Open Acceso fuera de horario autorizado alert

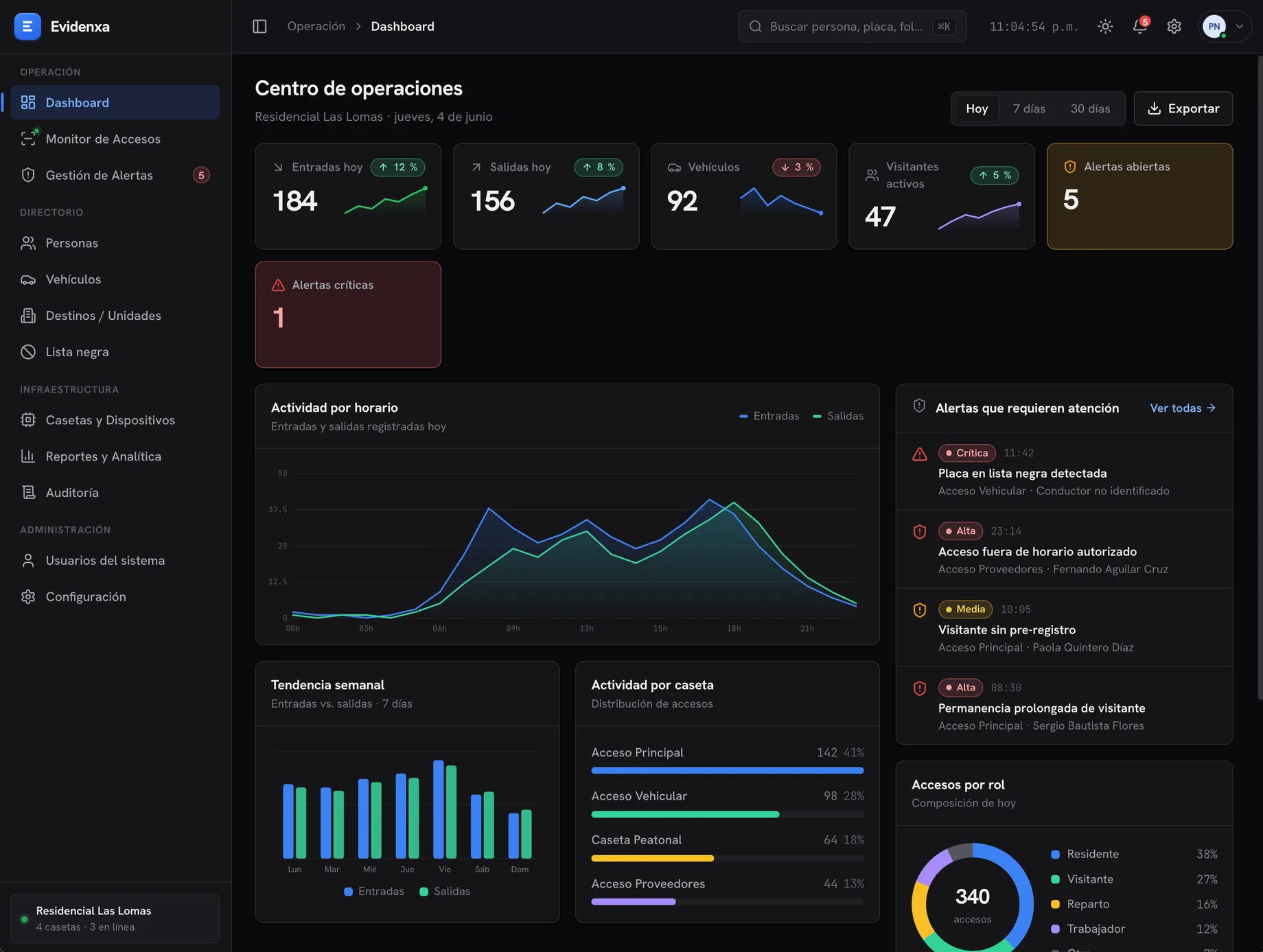1064,549
